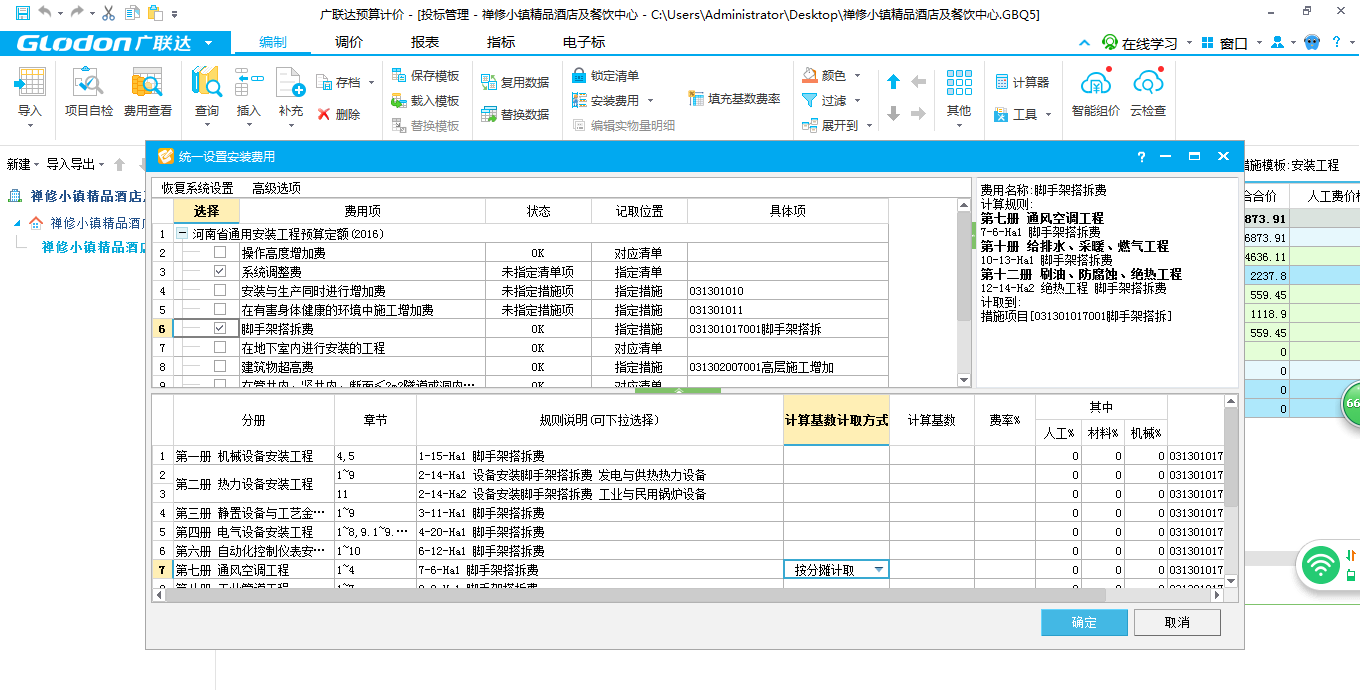Screen dimensions: 1360x690
Task: Check 在有害身体健康的环境中施工增加费 checkbox
Action: (220, 310)
